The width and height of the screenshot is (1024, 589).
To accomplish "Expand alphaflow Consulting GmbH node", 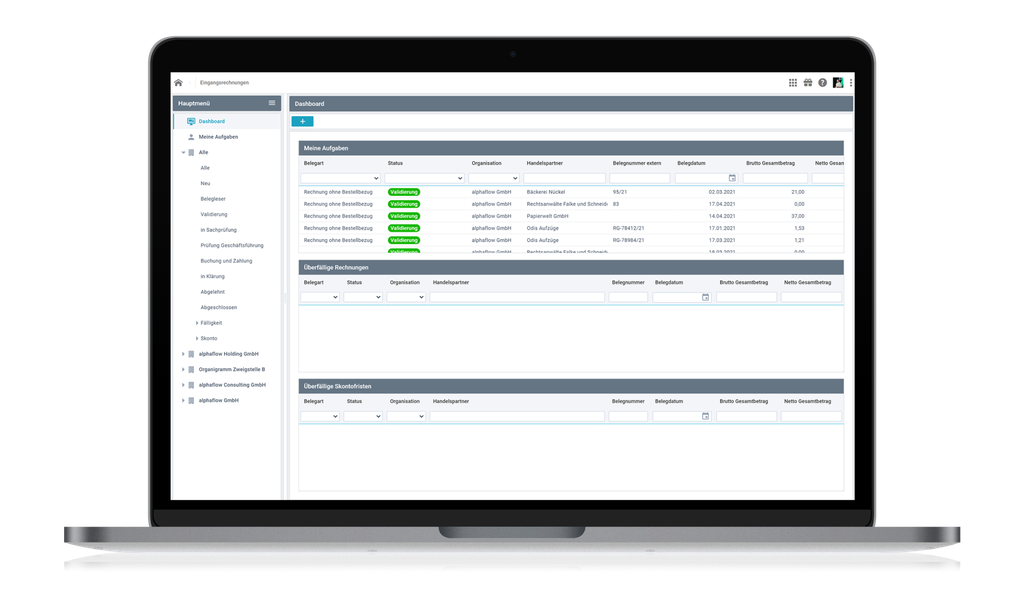I will 184,385.
